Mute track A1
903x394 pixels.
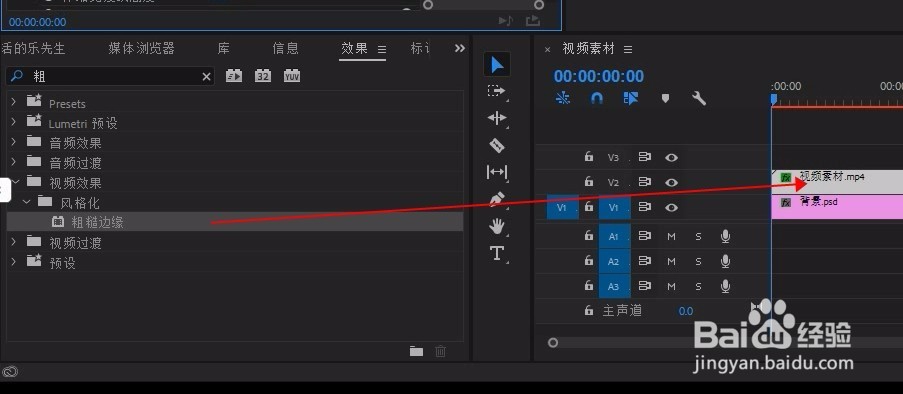[x=671, y=236]
